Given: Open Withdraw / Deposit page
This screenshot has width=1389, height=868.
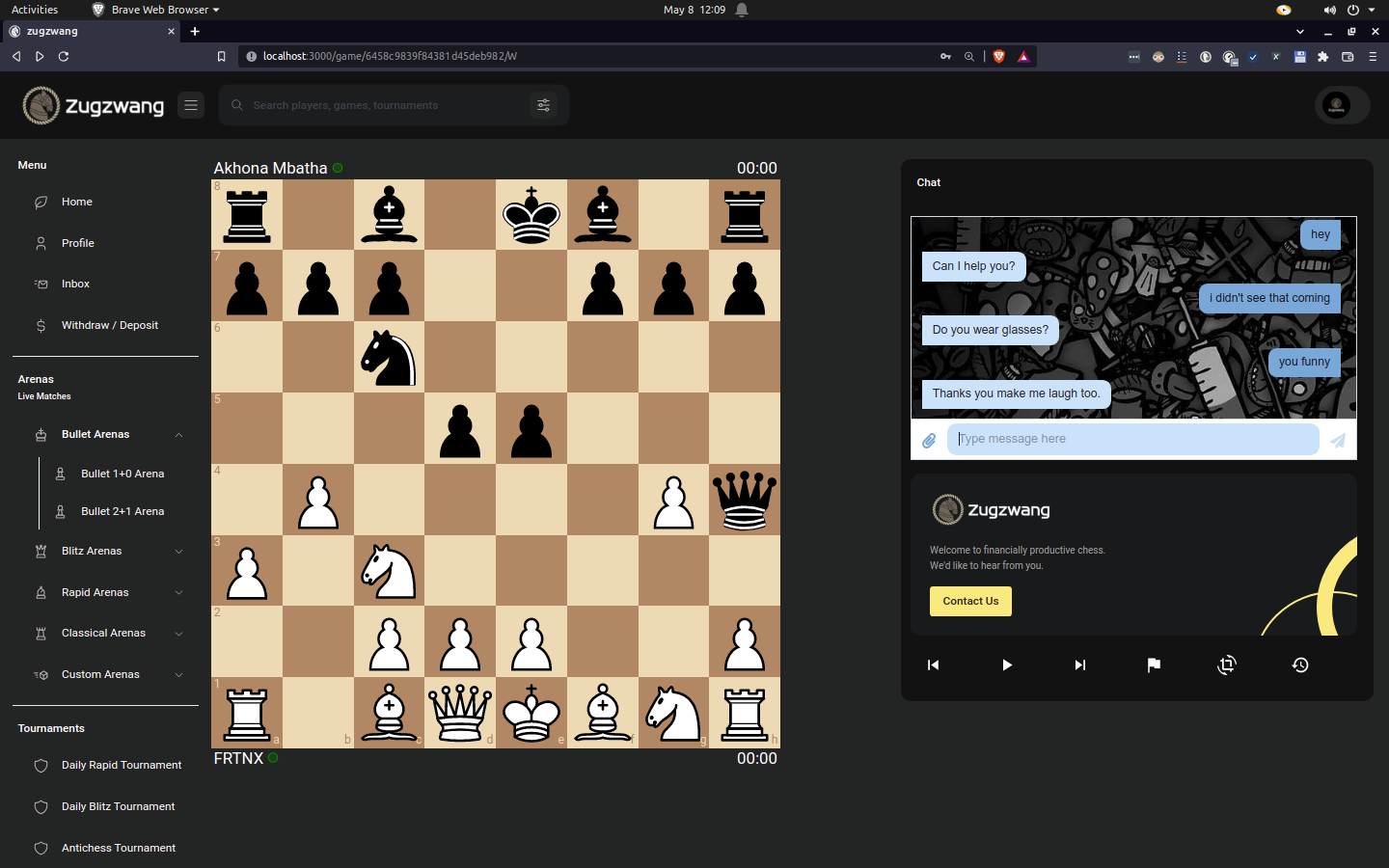Looking at the screenshot, I should click(x=110, y=326).
